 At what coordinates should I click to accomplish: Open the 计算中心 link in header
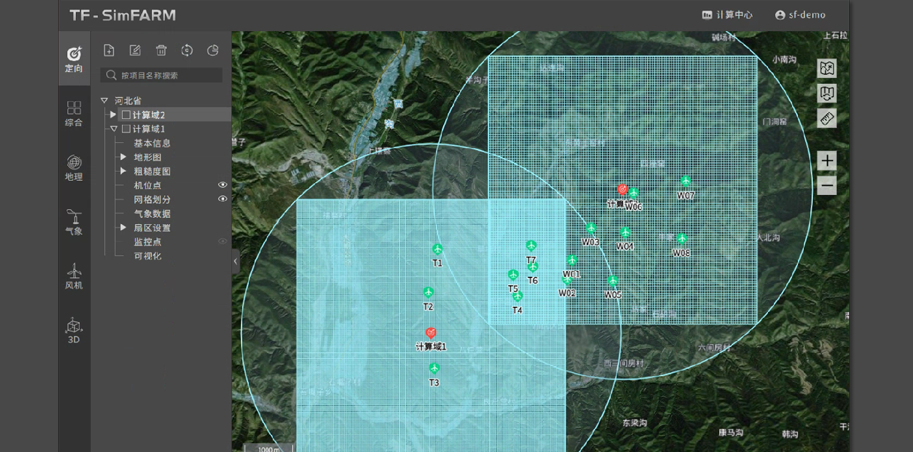(727, 15)
